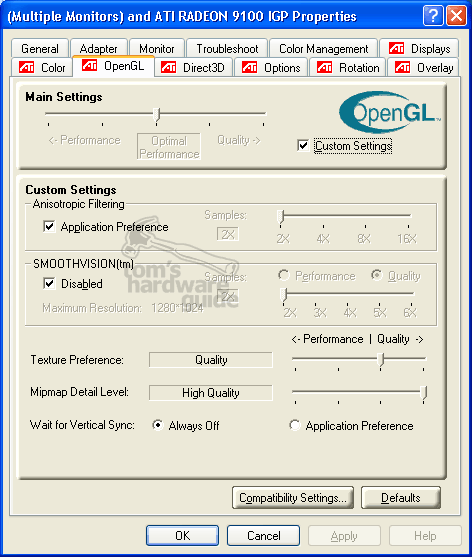Click the Defaults button
472x557 pixels.
coord(401,498)
